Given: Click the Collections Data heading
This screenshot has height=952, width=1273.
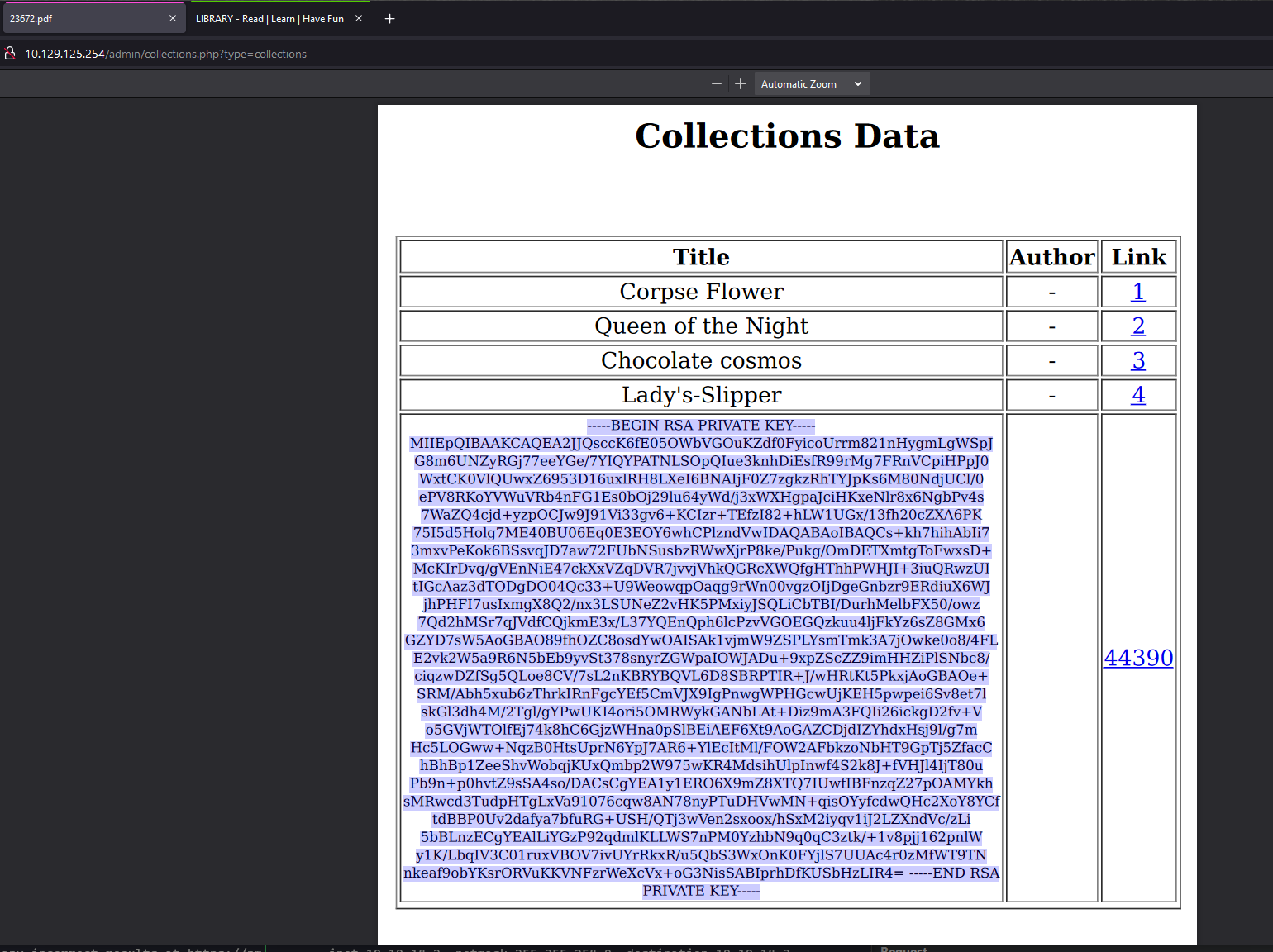Looking at the screenshot, I should click(787, 136).
